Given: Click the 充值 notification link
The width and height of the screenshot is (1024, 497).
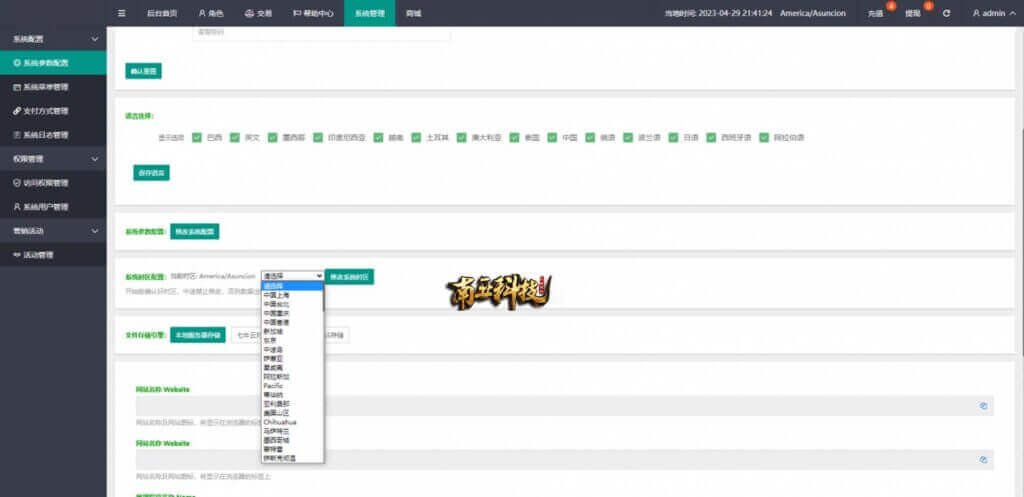Looking at the screenshot, I should click(876, 13).
